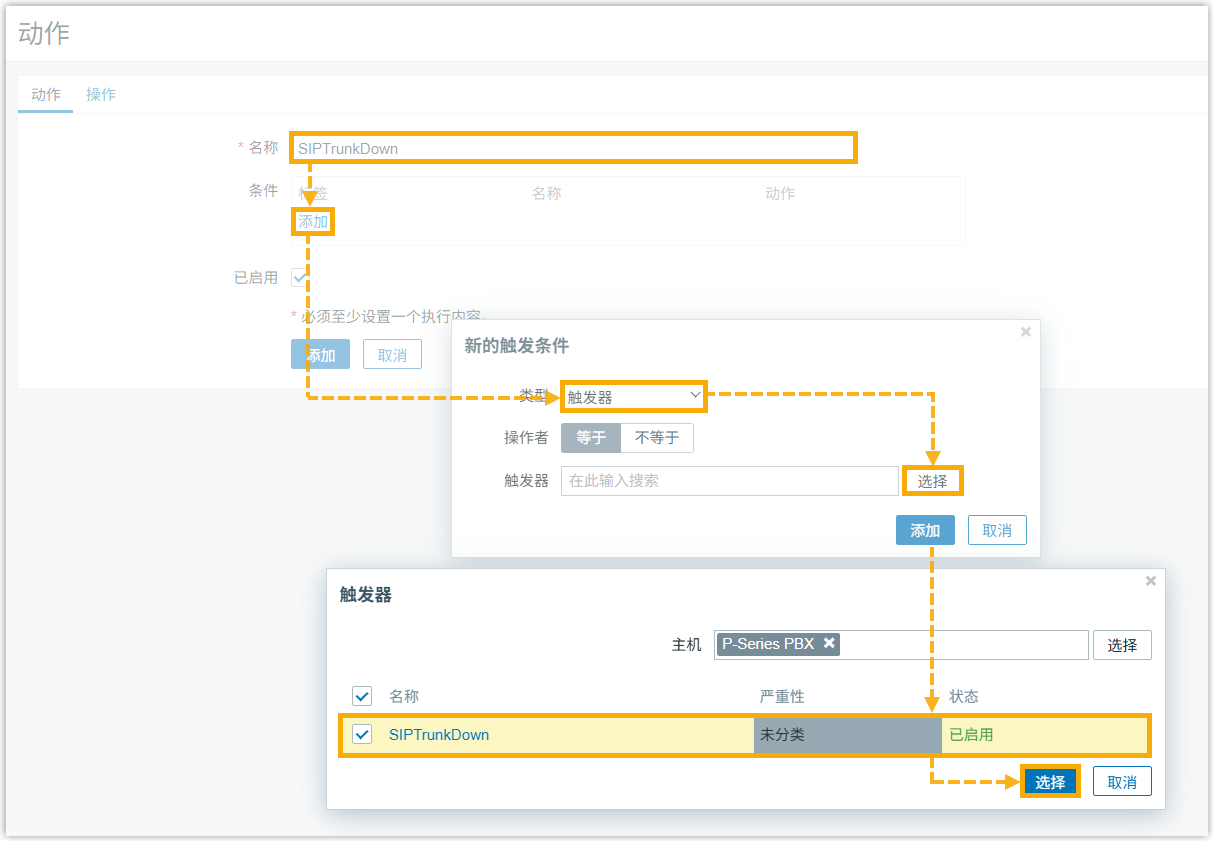Click the 名称 field containing SIPTrunkDown
1214x842 pixels.
[573, 148]
